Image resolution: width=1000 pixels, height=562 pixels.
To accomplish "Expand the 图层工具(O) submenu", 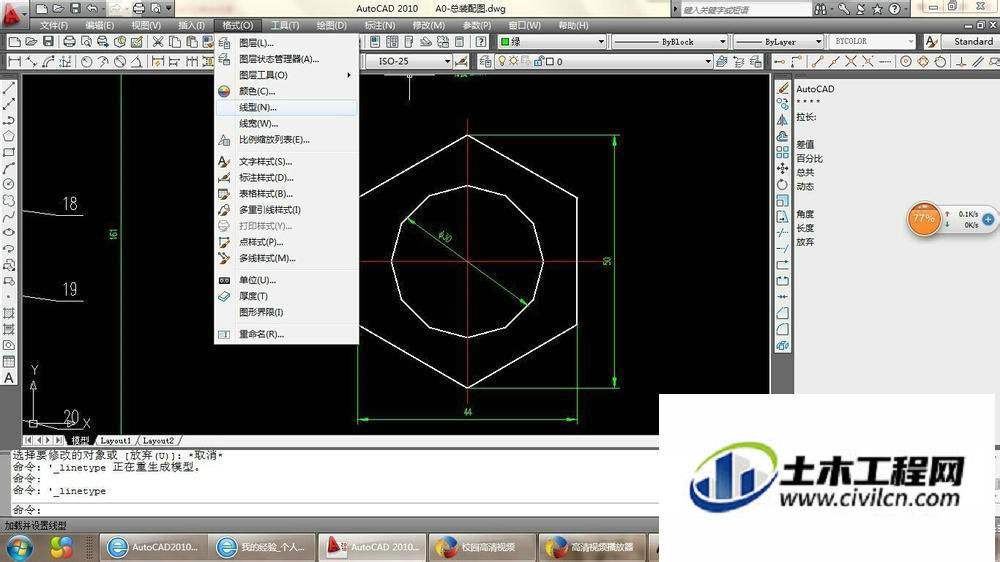I will (x=286, y=75).
